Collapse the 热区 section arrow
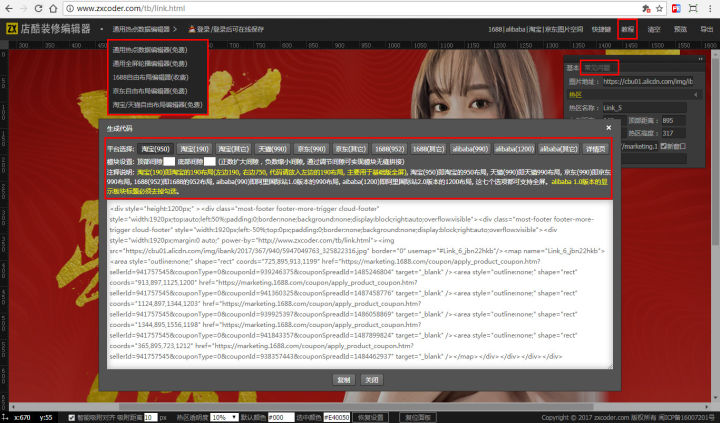This screenshot has width=720, height=423. (x=696, y=95)
